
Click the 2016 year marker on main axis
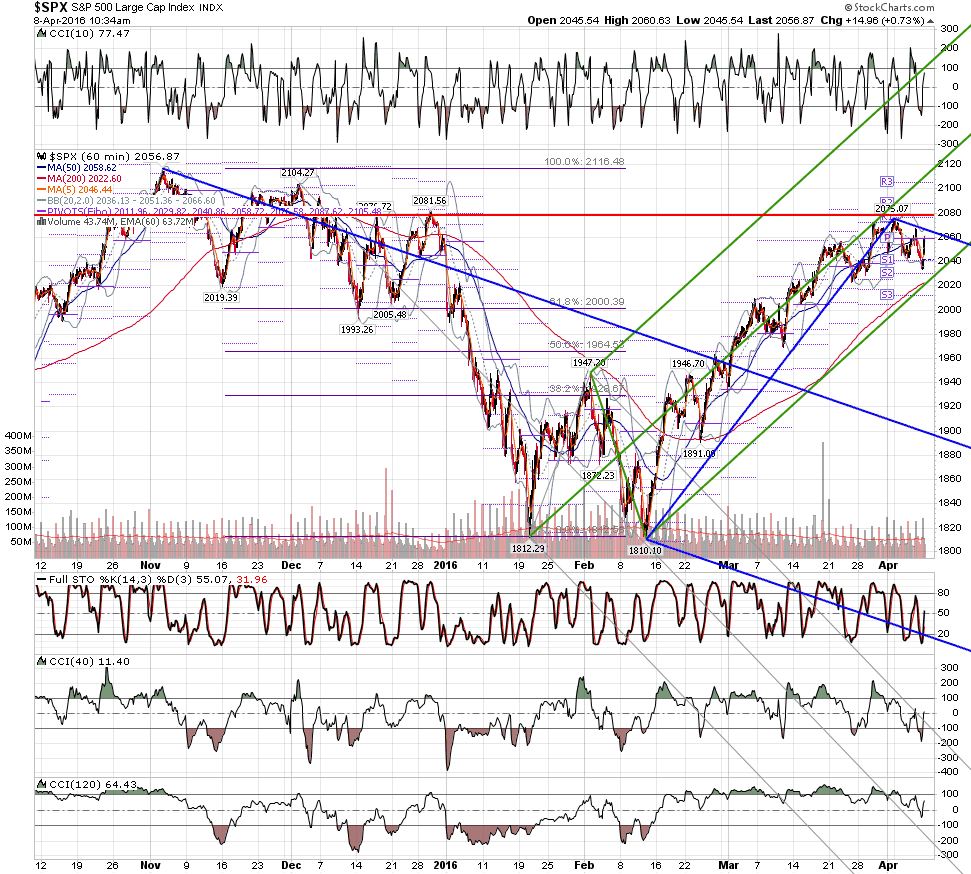point(445,565)
